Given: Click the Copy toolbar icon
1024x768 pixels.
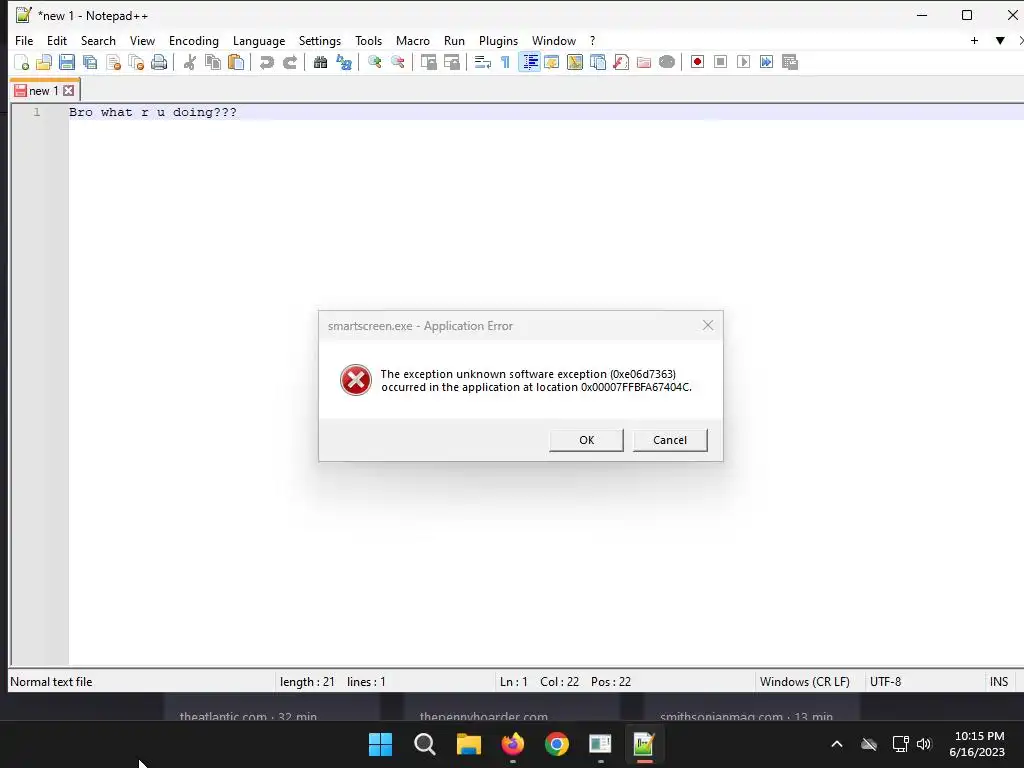Looking at the screenshot, I should (213, 62).
